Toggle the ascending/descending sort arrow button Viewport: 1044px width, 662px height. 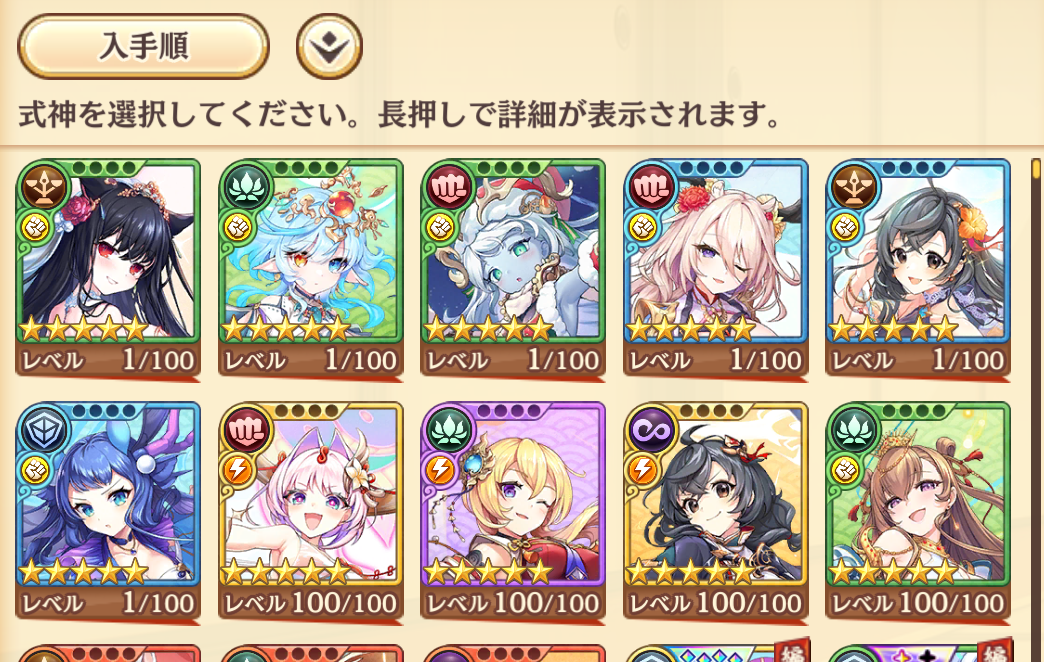click(x=329, y=46)
